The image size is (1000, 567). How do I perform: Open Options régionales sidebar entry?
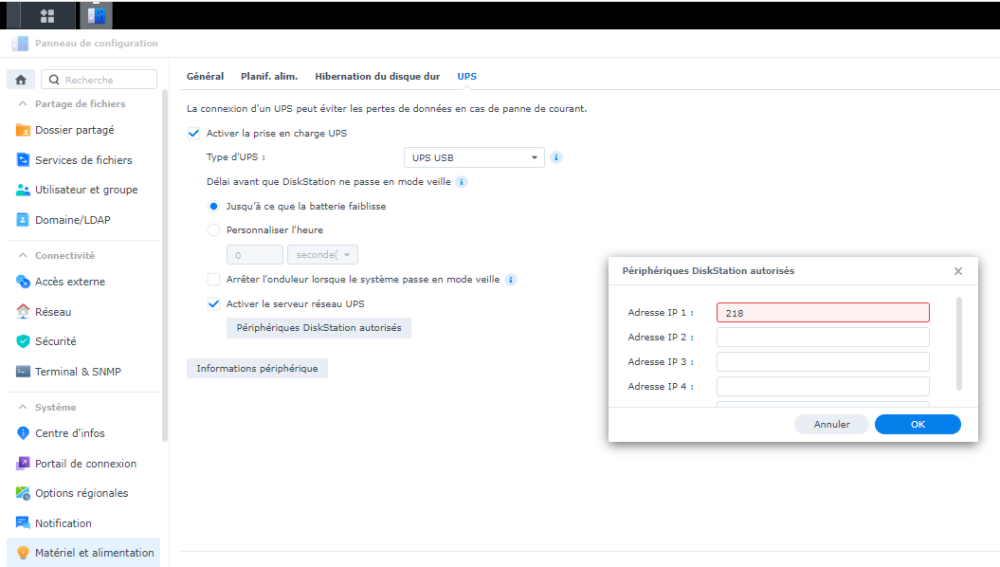tap(84, 493)
